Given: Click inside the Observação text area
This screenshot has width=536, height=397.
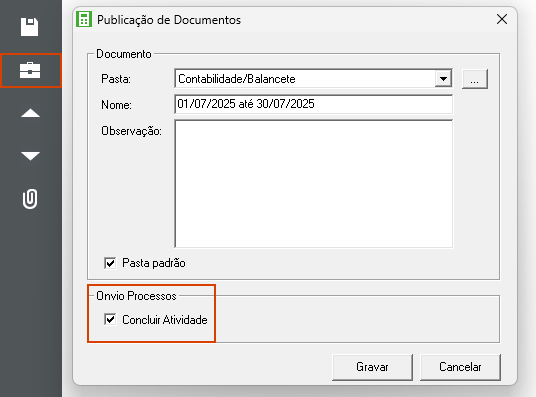Looking at the screenshot, I should [313, 184].
